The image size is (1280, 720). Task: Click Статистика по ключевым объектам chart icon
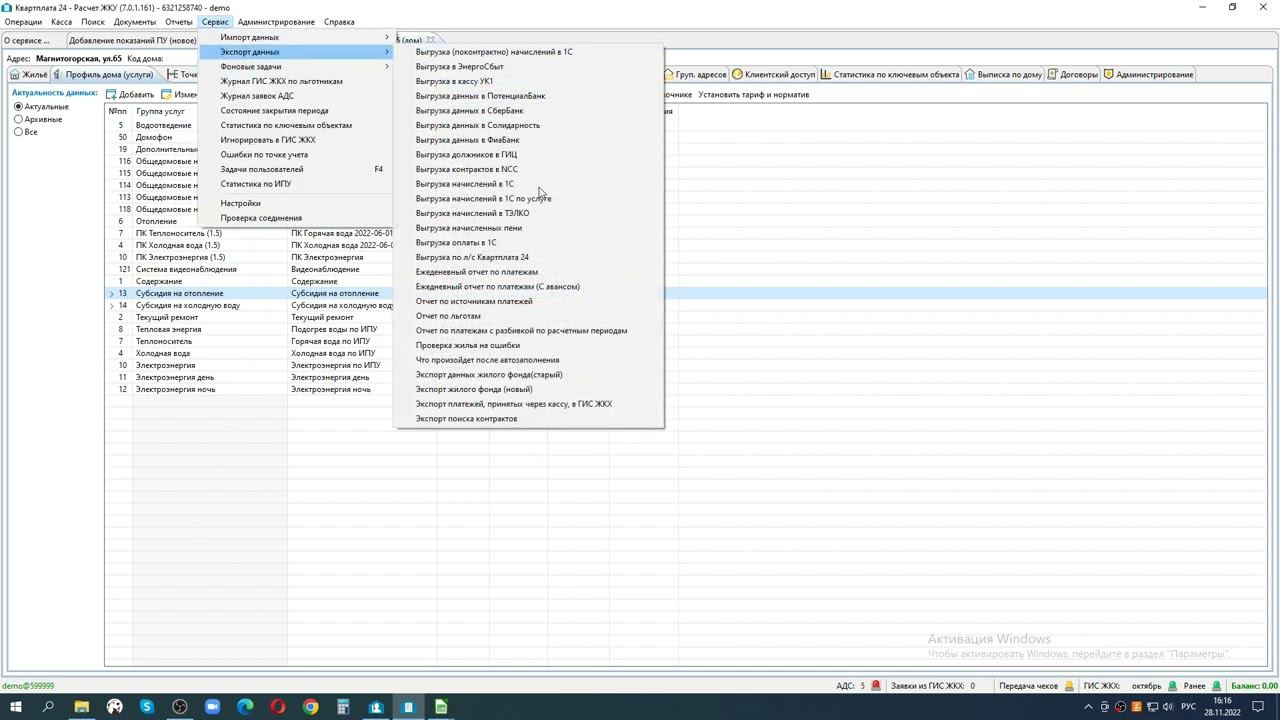(x=826, y=75)
